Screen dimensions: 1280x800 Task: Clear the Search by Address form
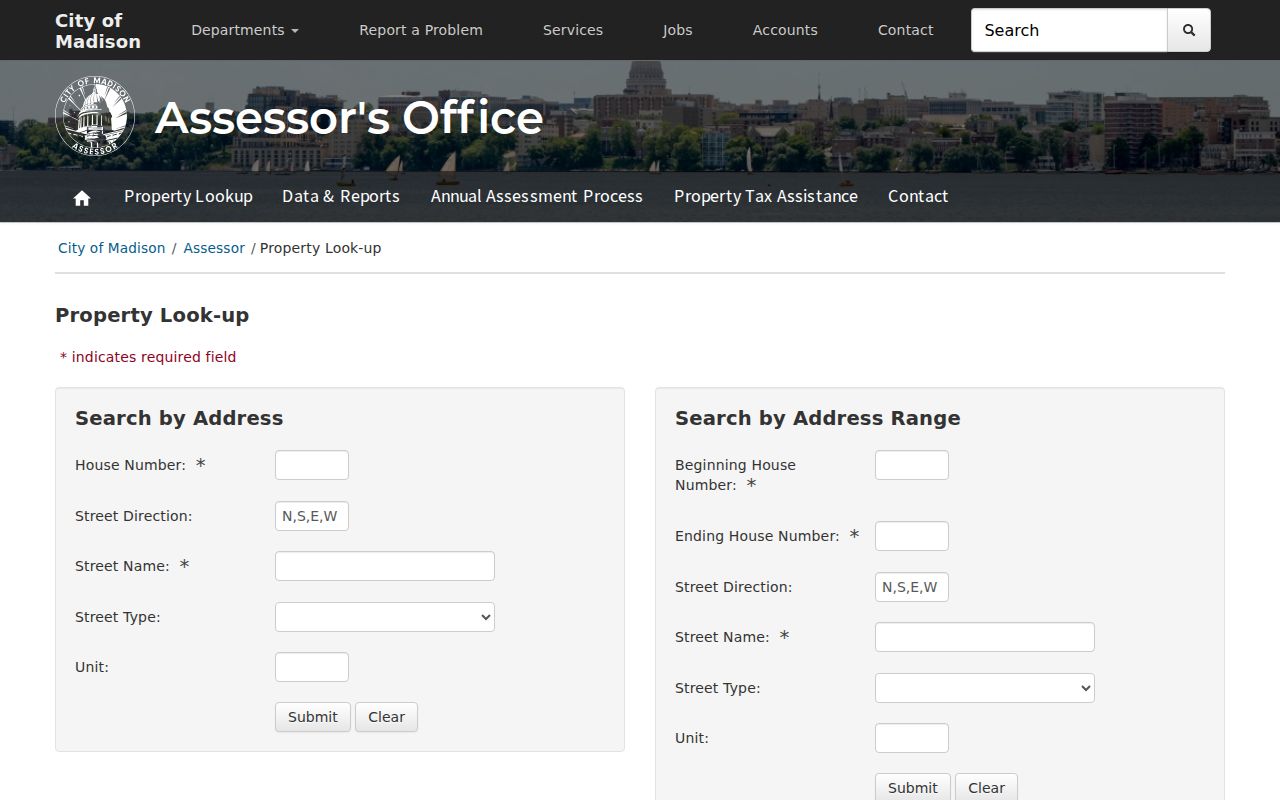coord(386,717)
